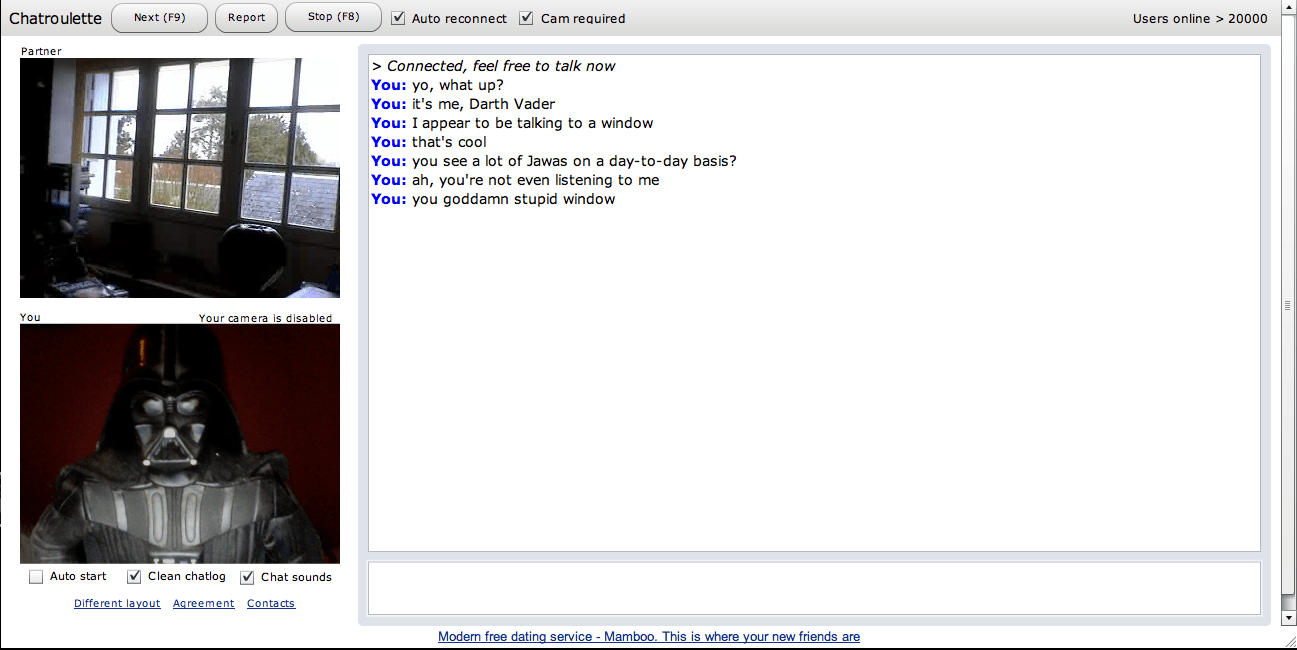Open the Agreement link
Screen dimensions: 1297x650
click(204, 603)
